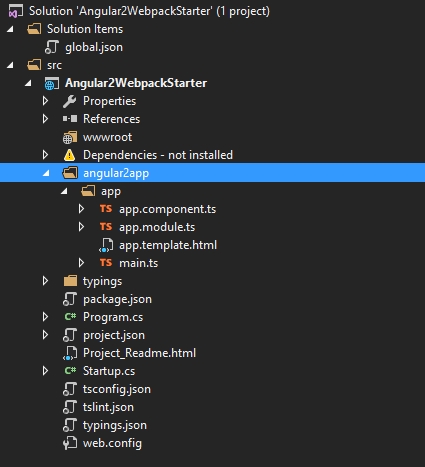425x467 pixels.
Task: Click the web project icon of Angular2WebpackStarter
Action: (x=52, y=83)
